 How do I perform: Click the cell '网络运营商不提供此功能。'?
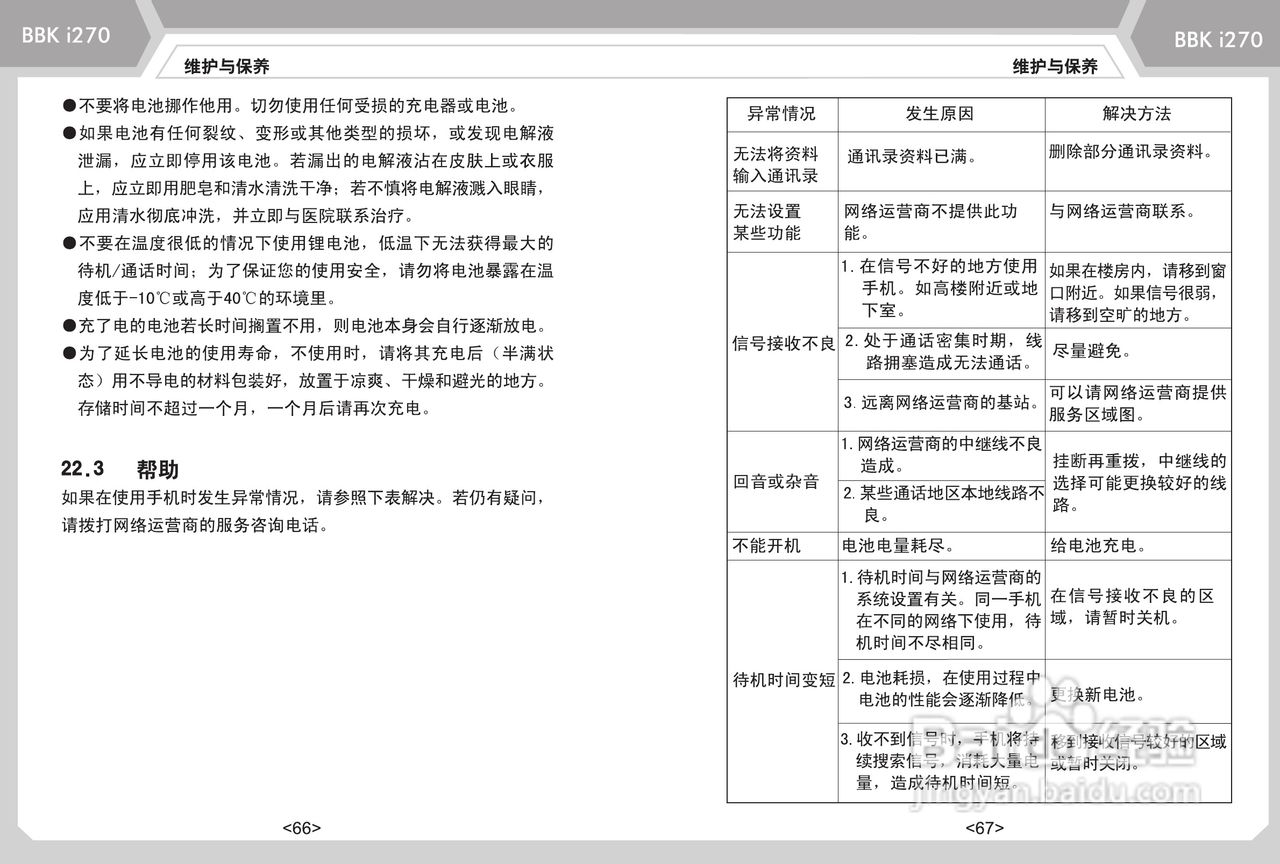pyautogui.click(x=931, y=222)
